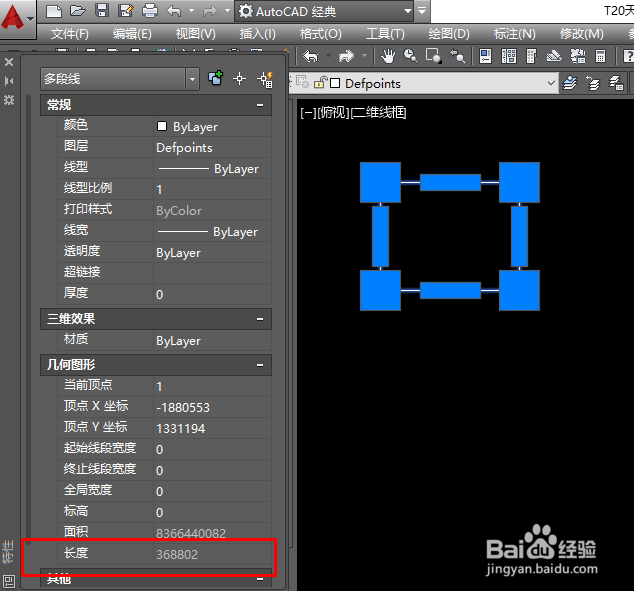Open the customize quick access toolbar dropdown

click(422, 11)
